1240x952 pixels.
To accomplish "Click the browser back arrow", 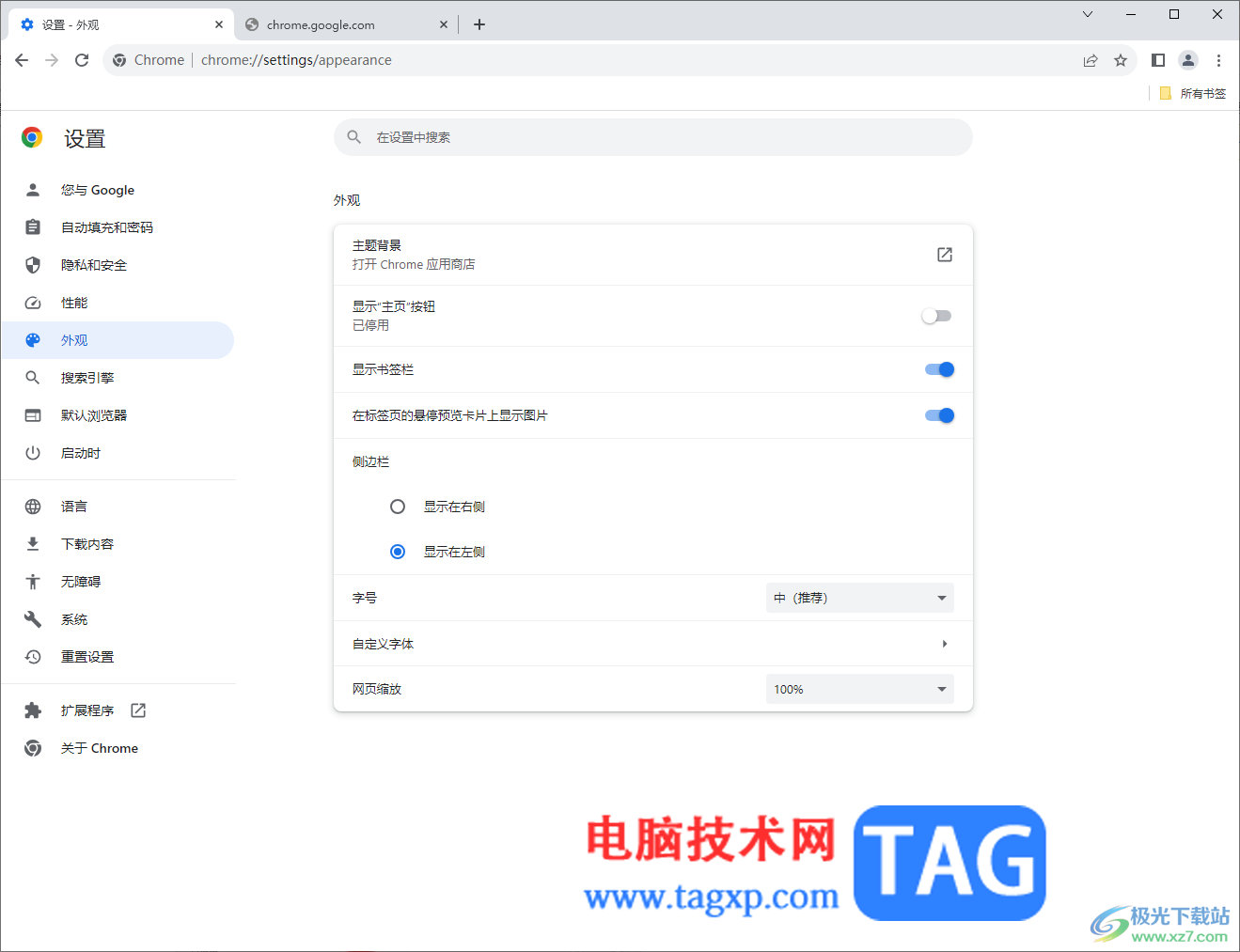I will tap(22, 60).
